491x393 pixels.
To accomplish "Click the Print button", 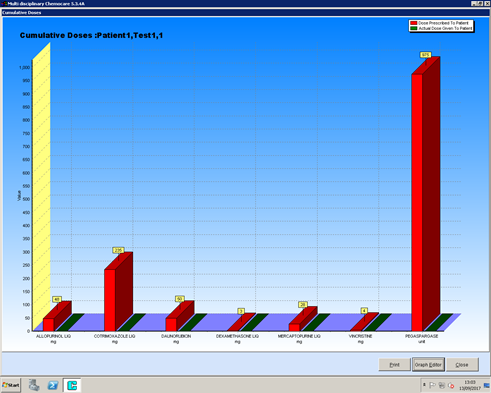I will click(394, 365).
